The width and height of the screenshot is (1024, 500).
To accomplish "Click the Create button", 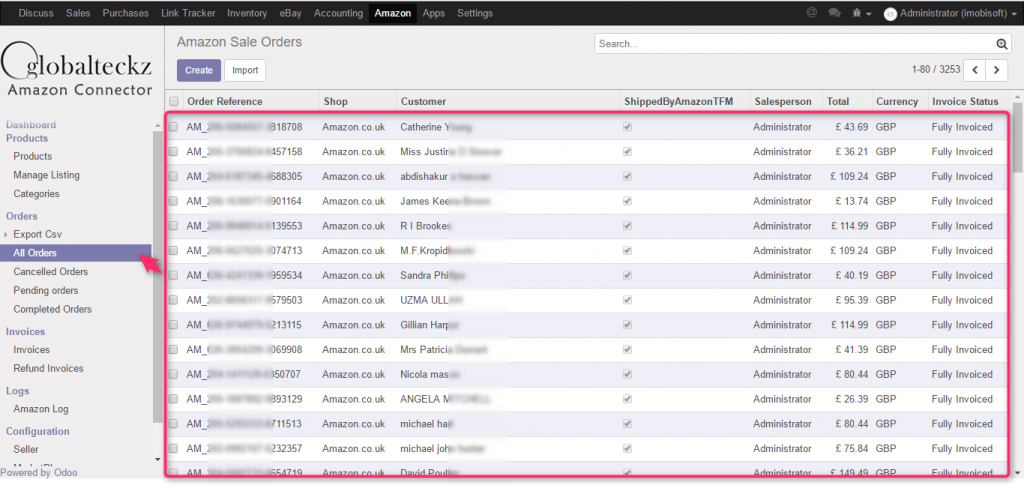I will tap(198, 70).
